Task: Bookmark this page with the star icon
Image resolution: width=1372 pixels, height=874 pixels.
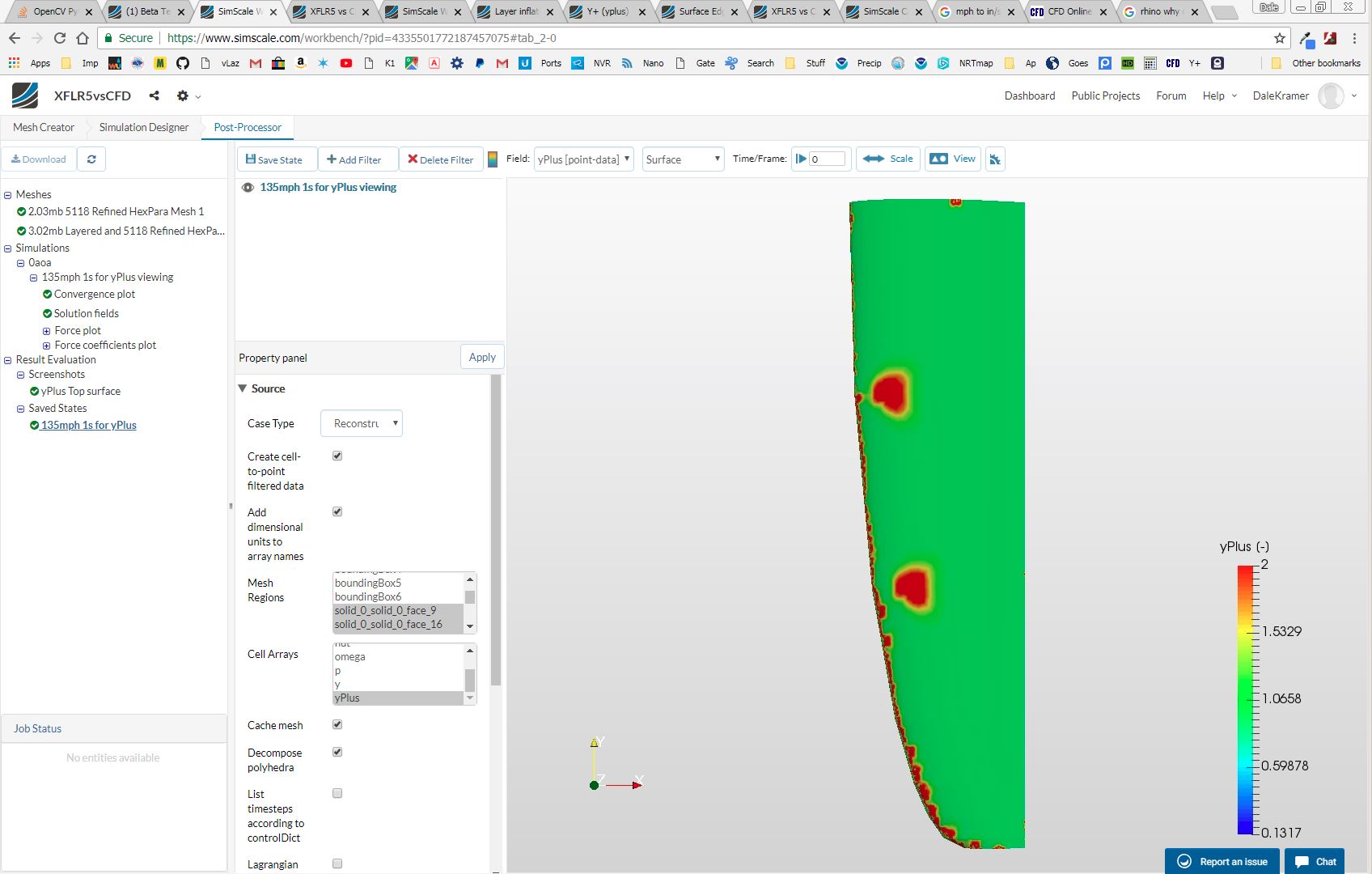Action: click(1279, 38)
